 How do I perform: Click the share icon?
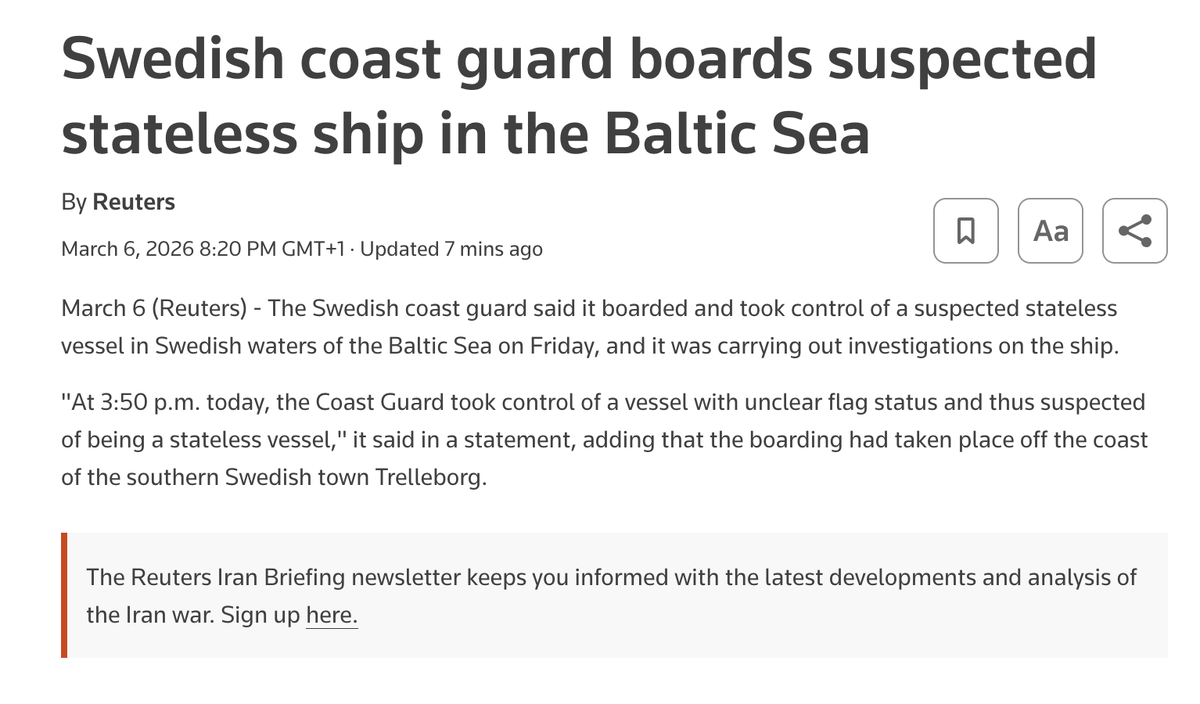click(1134, 231)
